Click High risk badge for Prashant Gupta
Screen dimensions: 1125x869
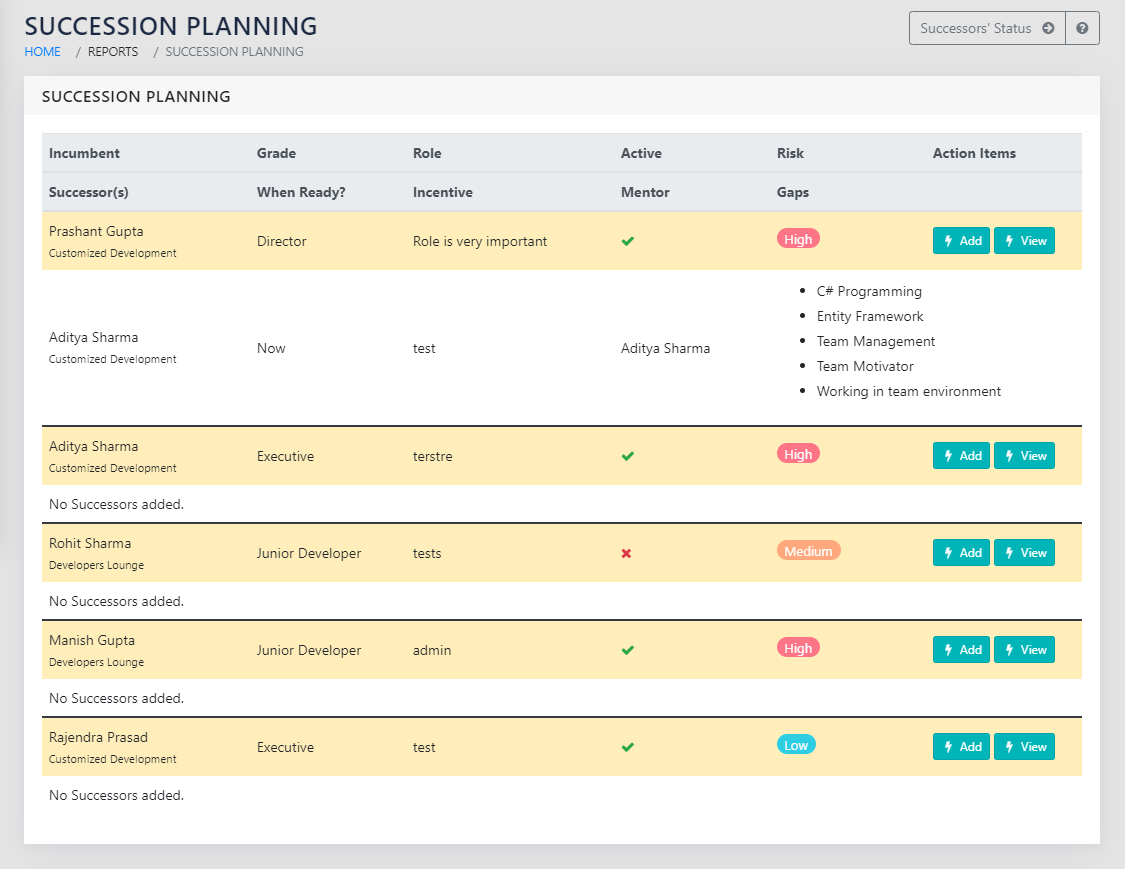tap(798, 239)
